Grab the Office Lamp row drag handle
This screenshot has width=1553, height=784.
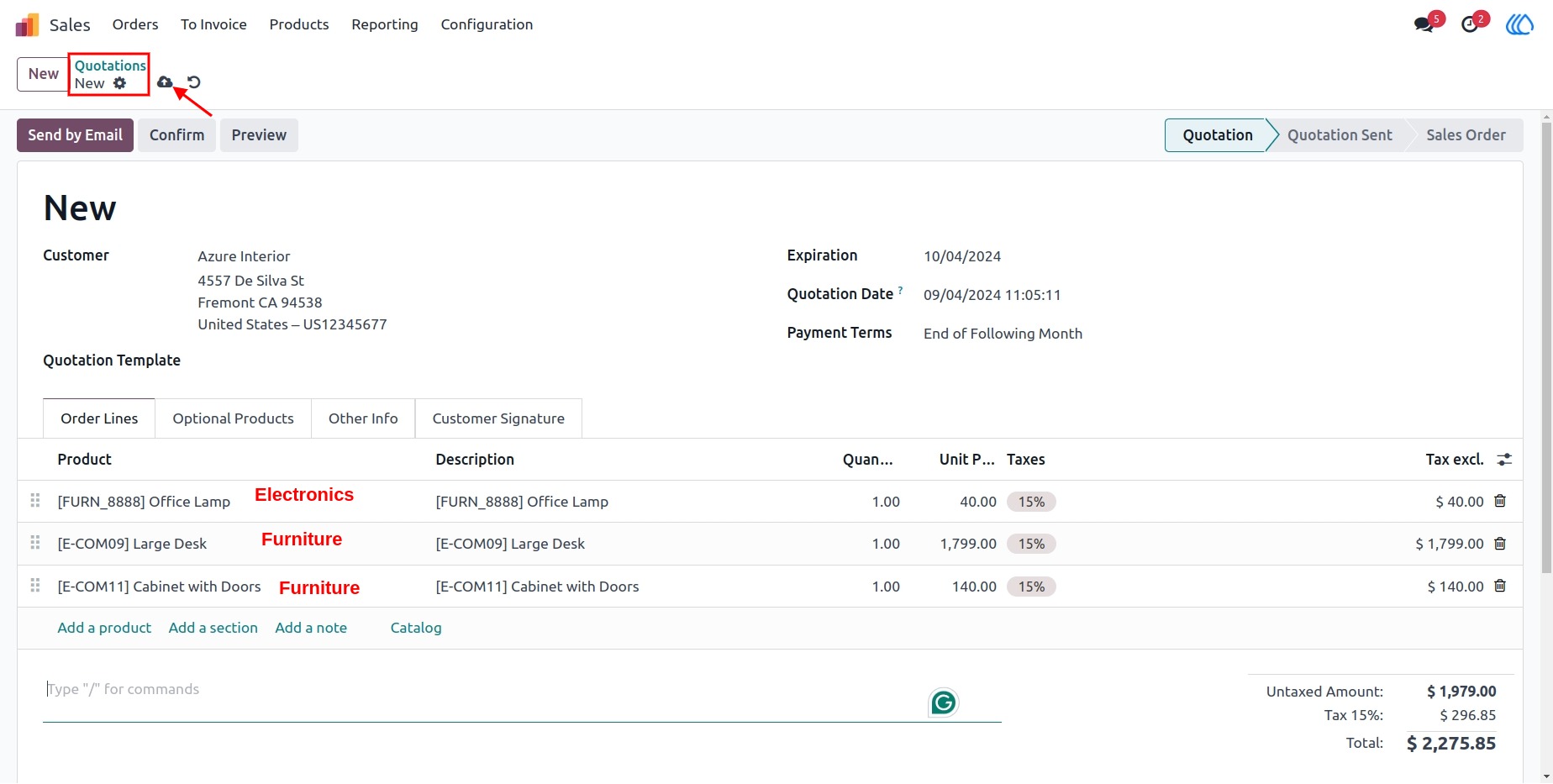35,501
